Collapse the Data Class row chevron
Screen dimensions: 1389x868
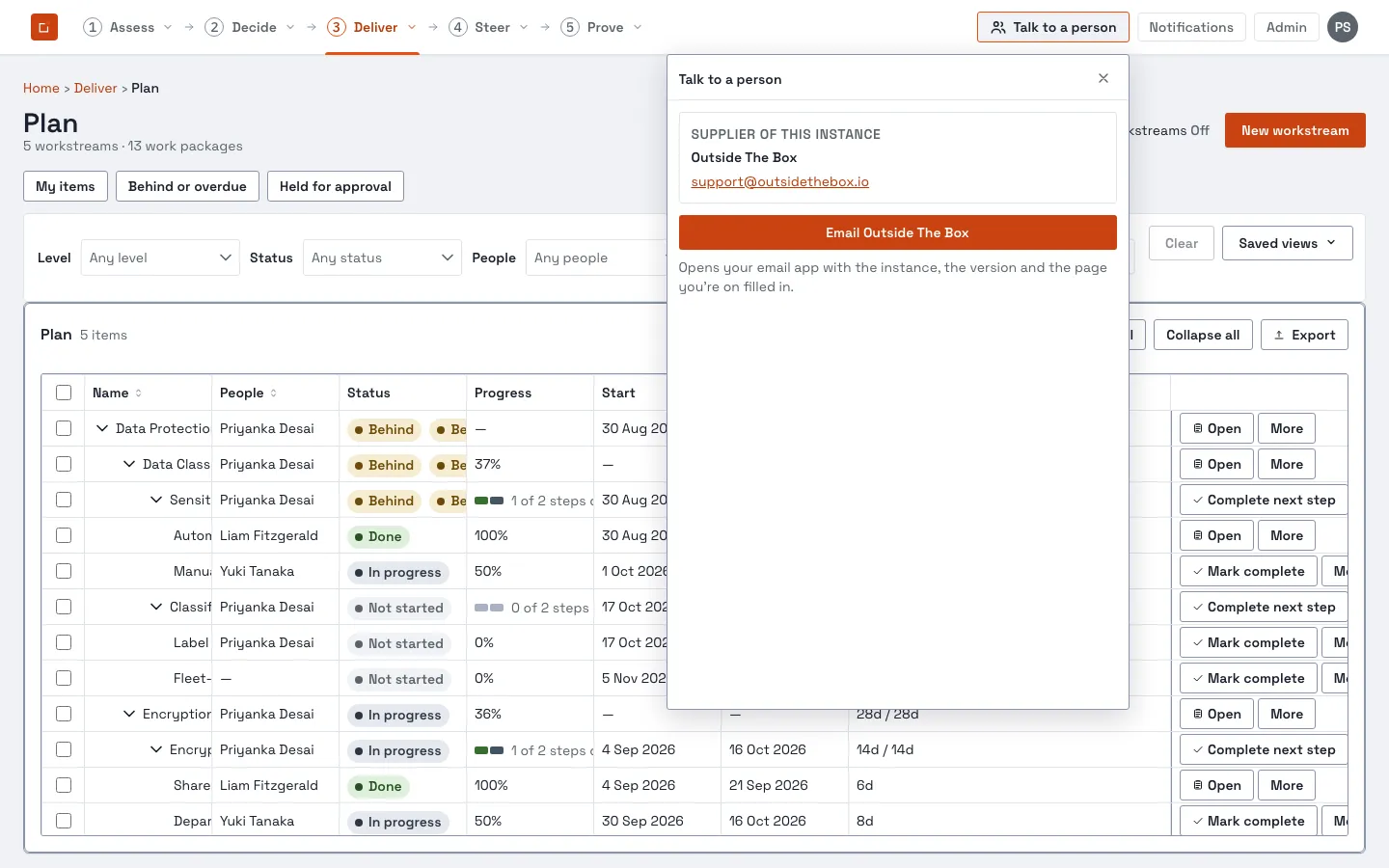point(129,465)
